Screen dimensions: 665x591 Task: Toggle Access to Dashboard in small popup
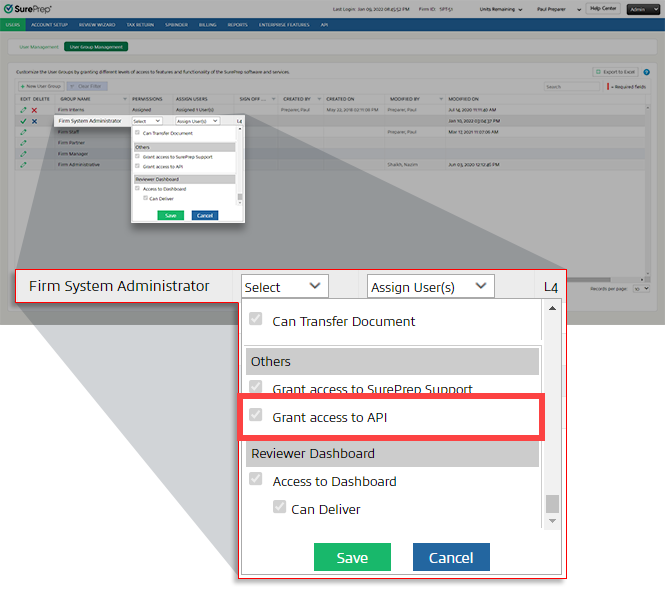(137, 188)
